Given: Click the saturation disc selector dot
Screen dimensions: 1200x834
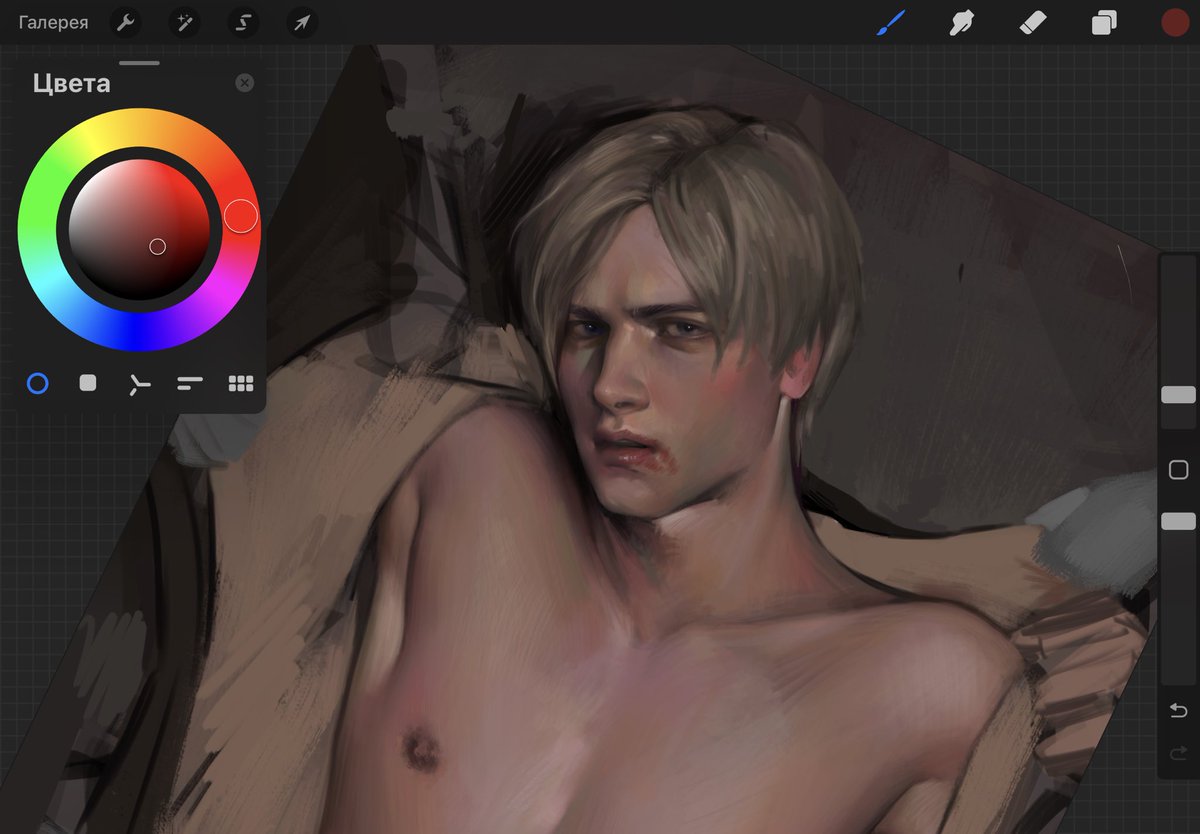Looking at the screenshot, I should point(157,246).
